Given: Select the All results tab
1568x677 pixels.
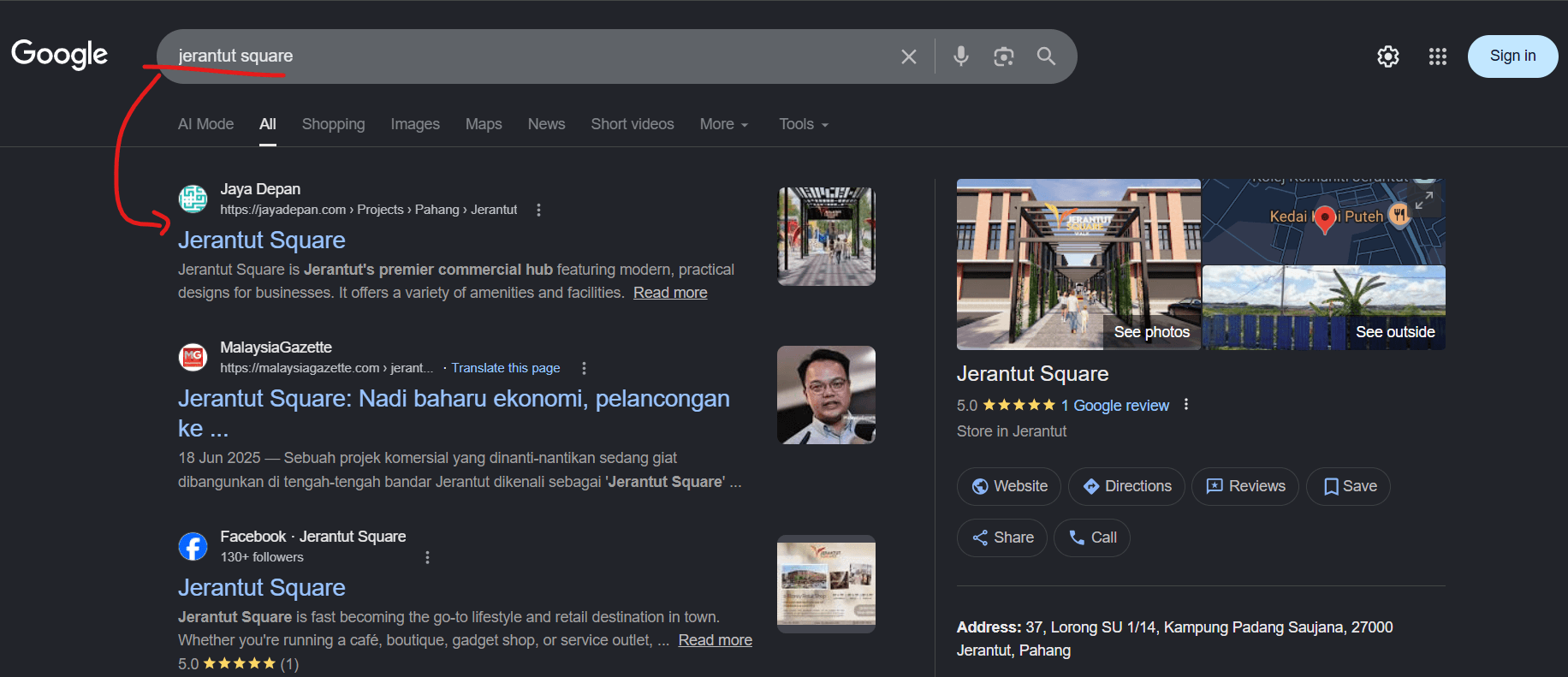Looking at the screenshot, I should click(x=268, y=124).
